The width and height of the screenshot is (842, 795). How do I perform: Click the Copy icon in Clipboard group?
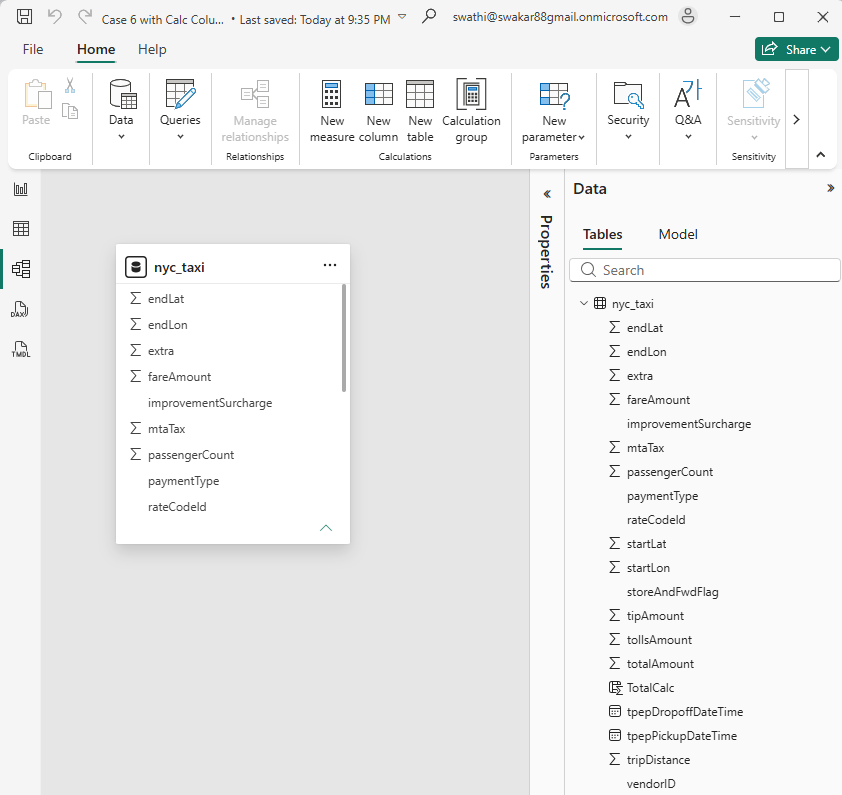(x=70, y=111)
